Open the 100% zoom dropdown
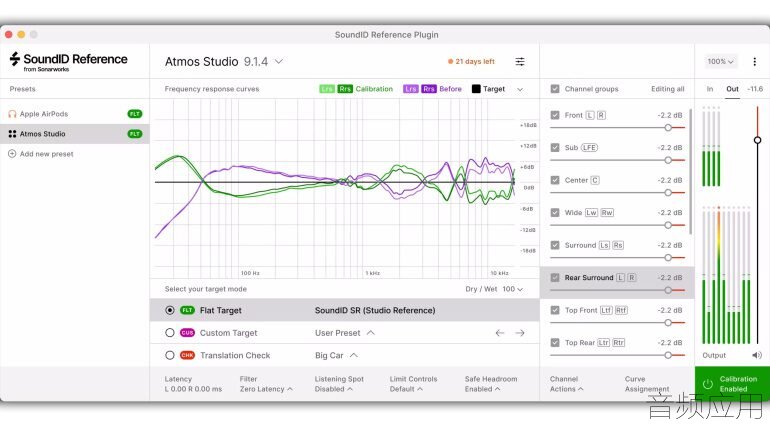Viewport: 770px width, 425px height. [720, 61]
